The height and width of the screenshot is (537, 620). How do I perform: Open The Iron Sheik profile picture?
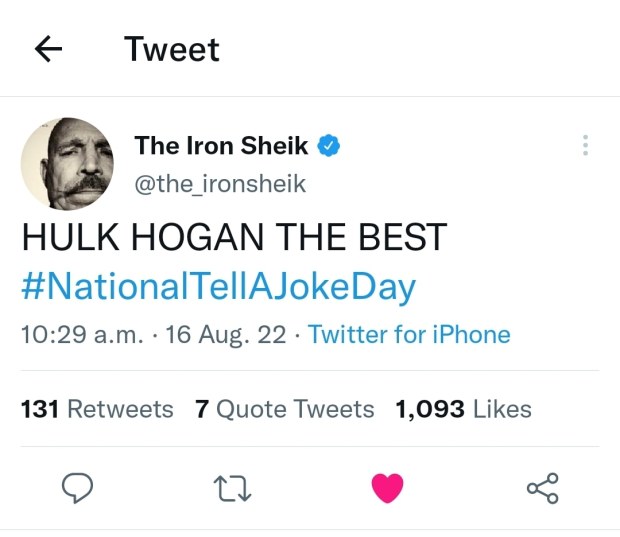pos(66,162)
